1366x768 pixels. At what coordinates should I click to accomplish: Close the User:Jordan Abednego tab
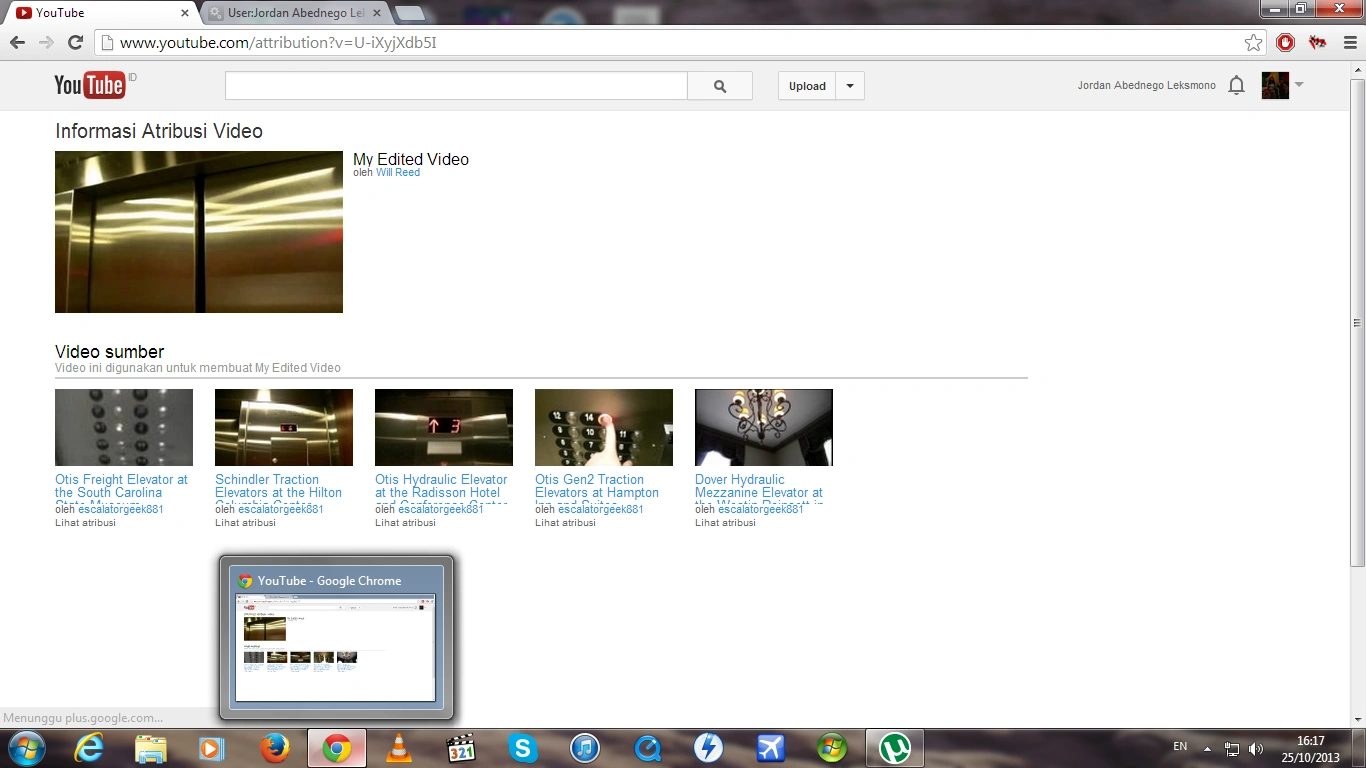click(377, 14)
